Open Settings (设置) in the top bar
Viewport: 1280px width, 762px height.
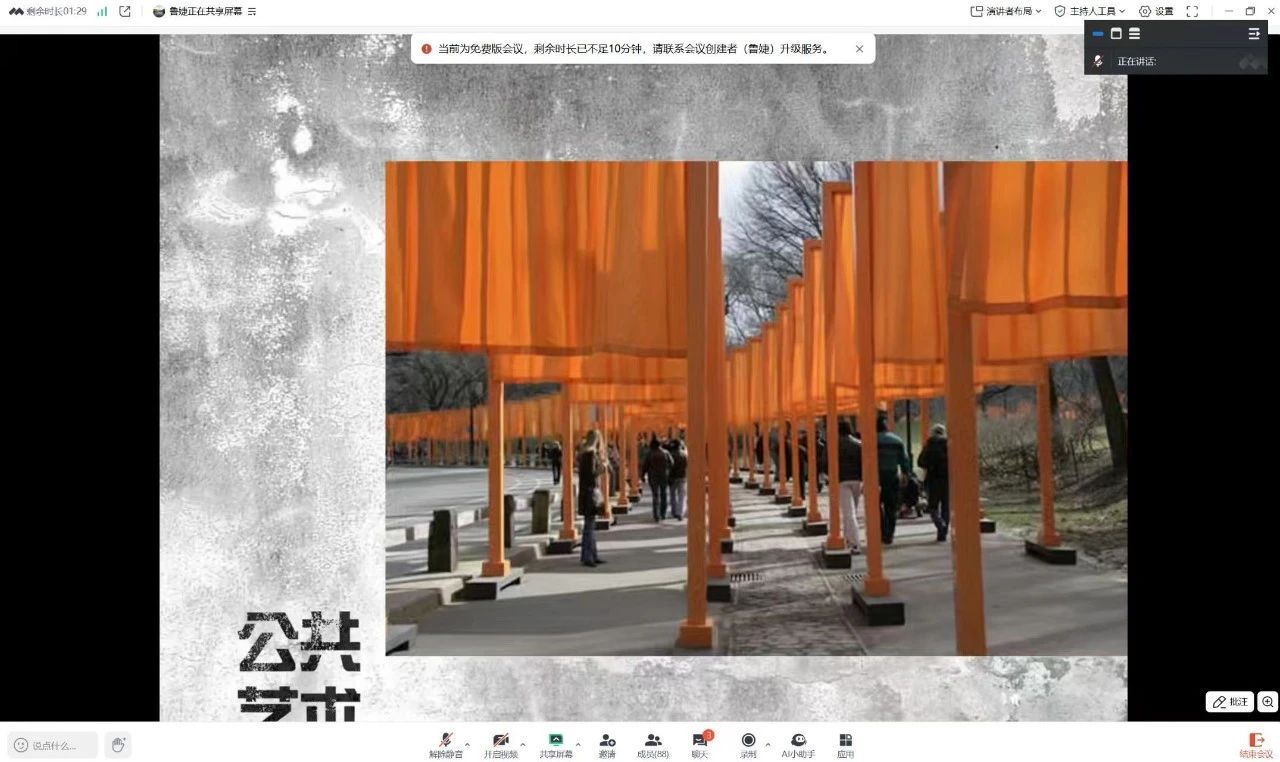1156,11
